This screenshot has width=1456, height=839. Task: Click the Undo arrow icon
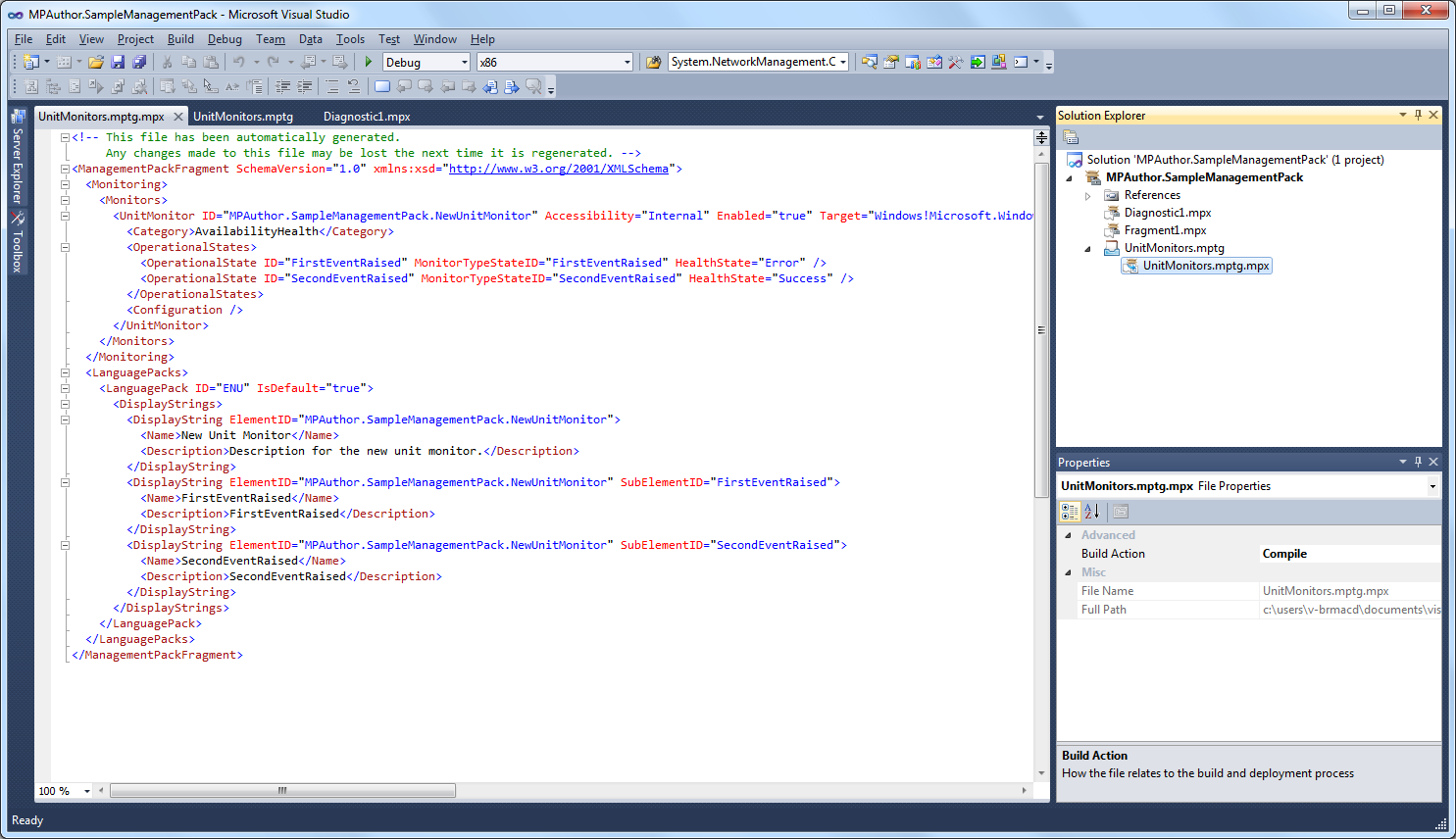tap(238, 62)
